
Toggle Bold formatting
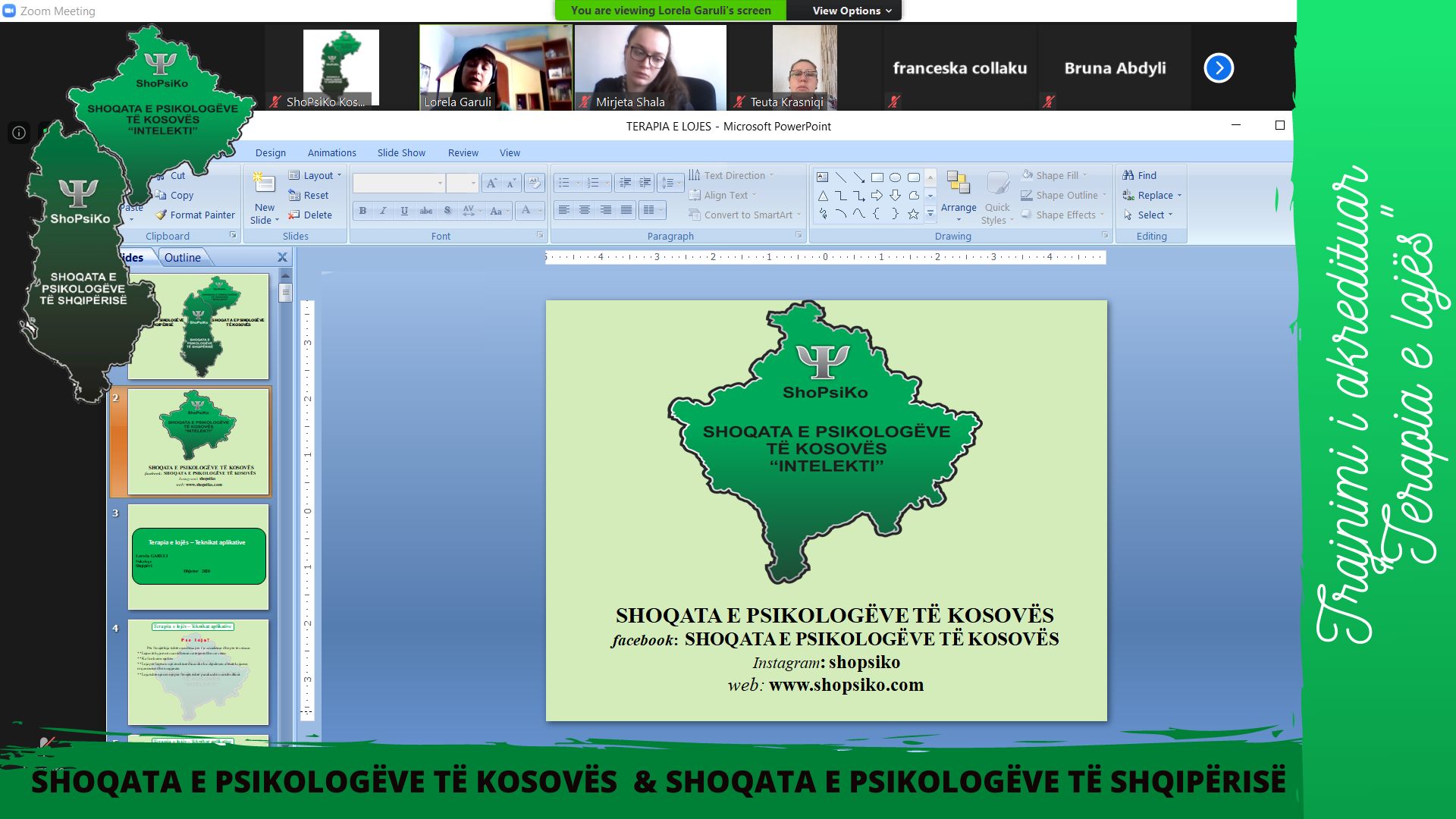click(x=362, y=211)
